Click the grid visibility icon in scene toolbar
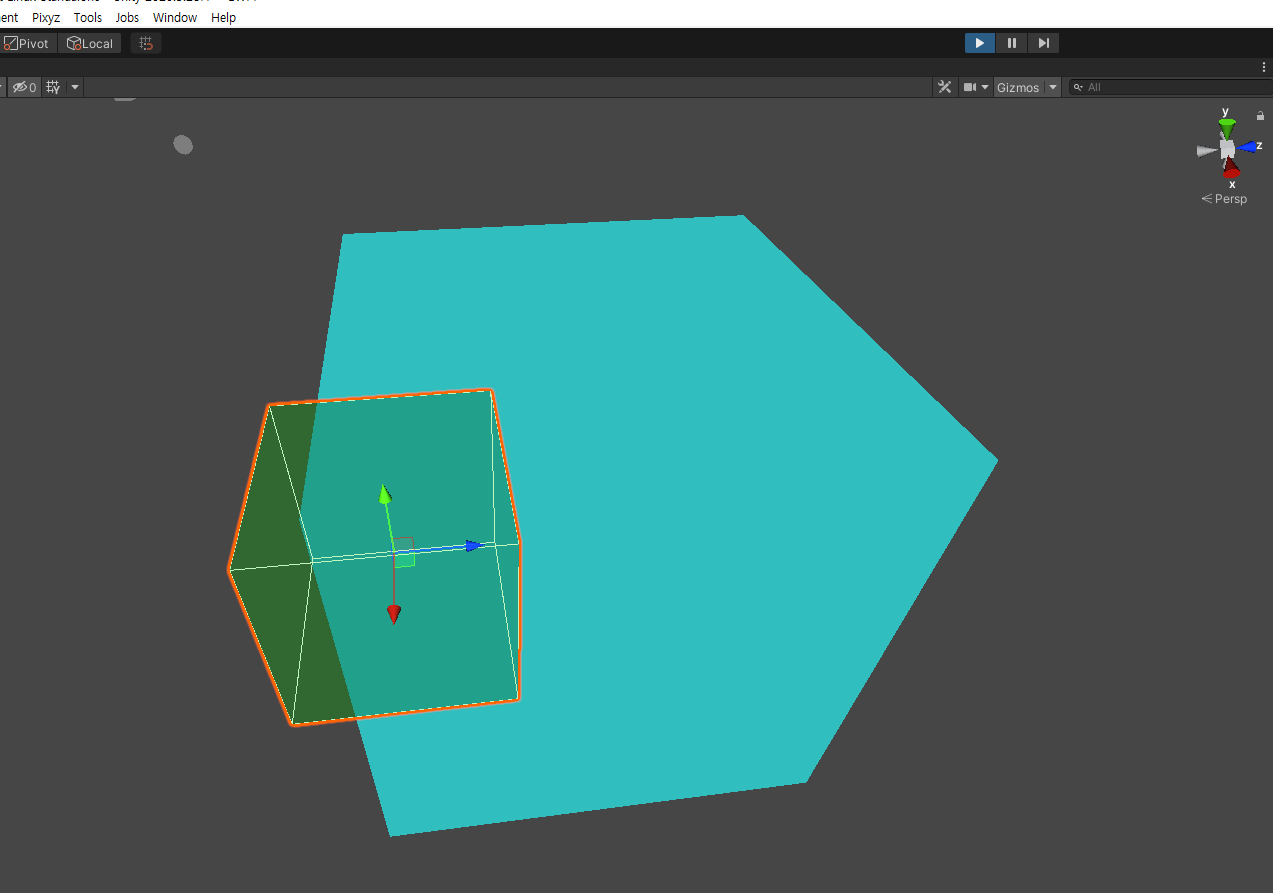This screenshot has width=1273, height=893. (x=52, y=86)
